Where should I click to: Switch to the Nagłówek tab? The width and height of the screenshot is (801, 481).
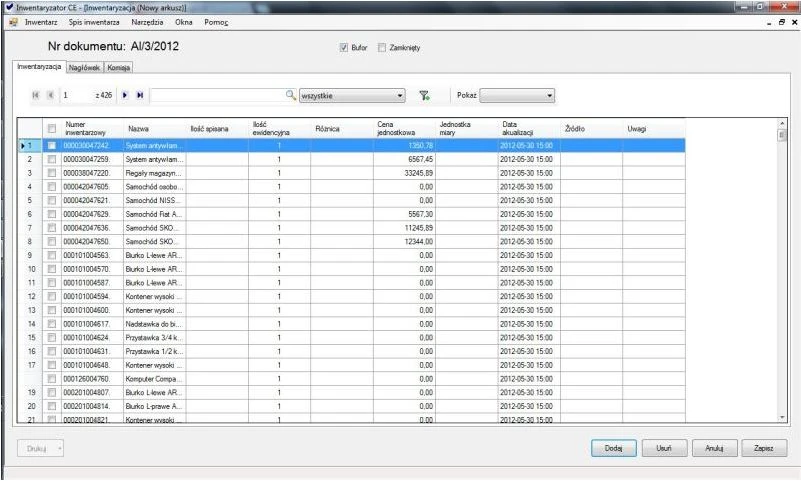tap(84, 67)
